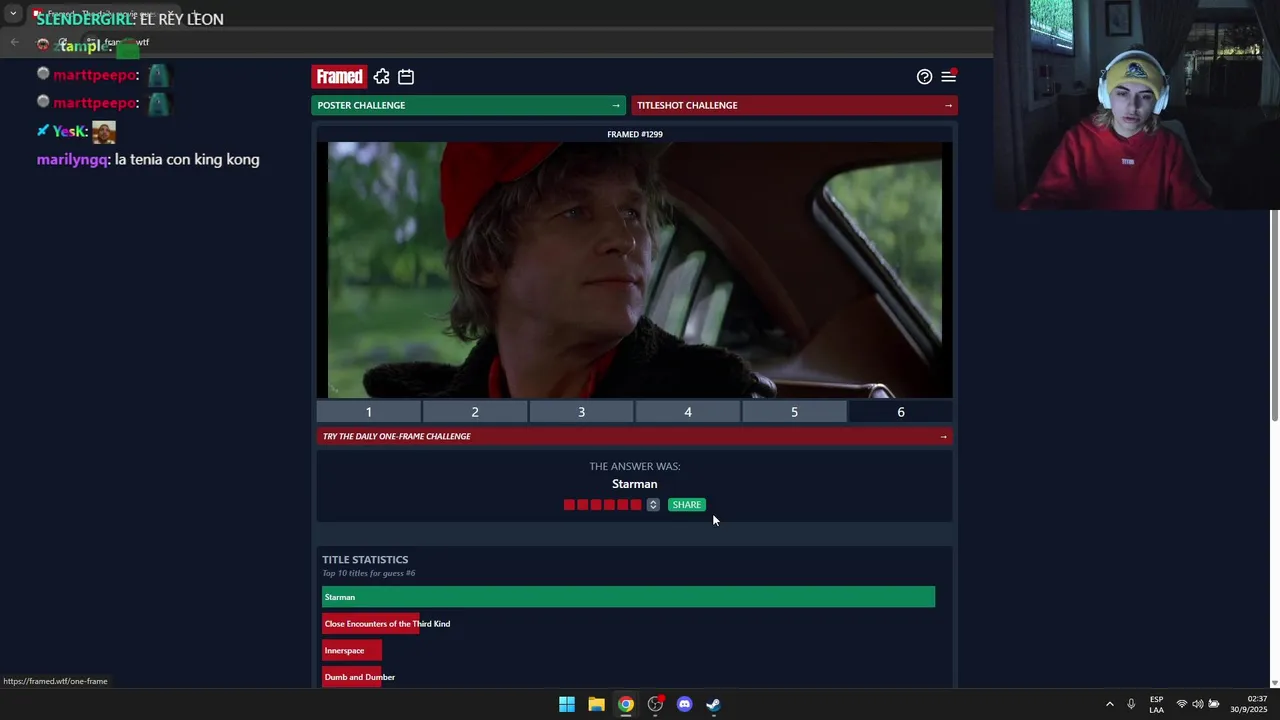Open Discord from the taskbar

tap(684, 704)
